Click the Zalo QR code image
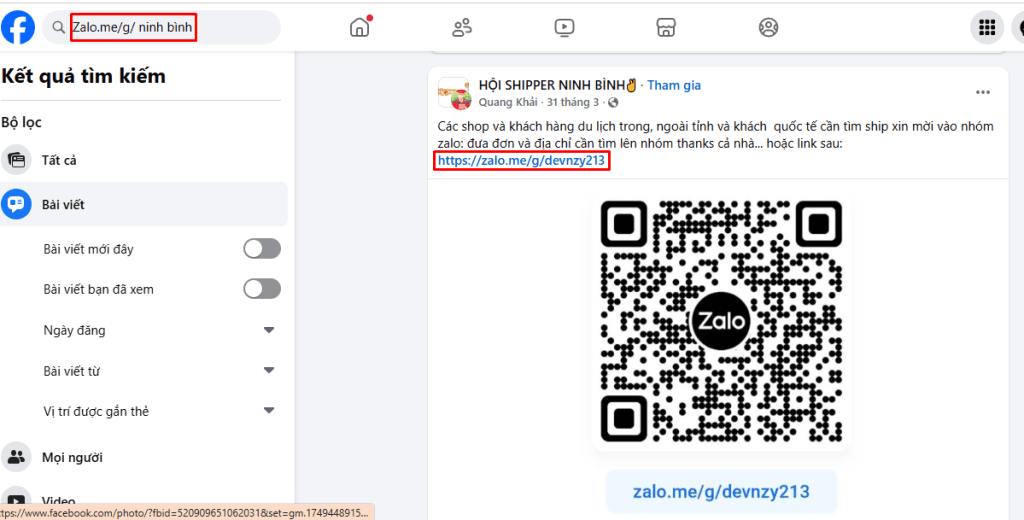1024x520 pixels. [720, 322]
